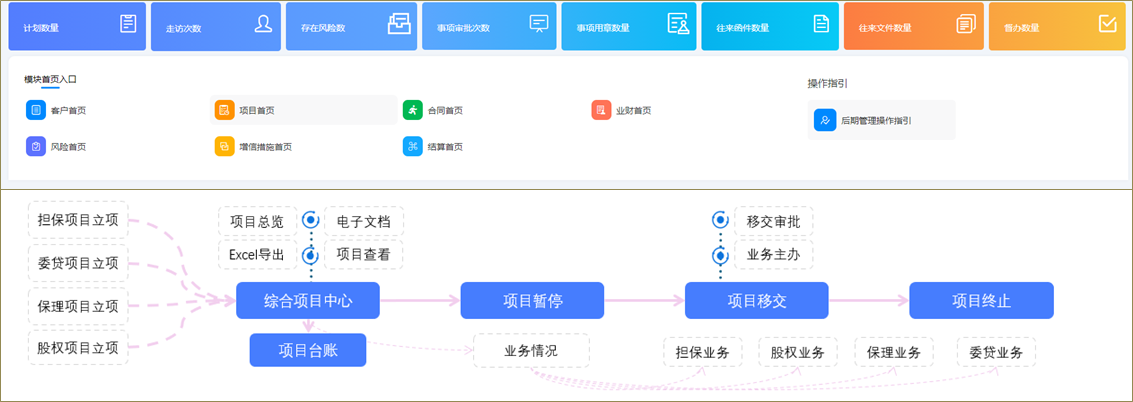Click circular node between 项目总览 and 电子文档
The image size is (1133, 402).
point(311,220)
